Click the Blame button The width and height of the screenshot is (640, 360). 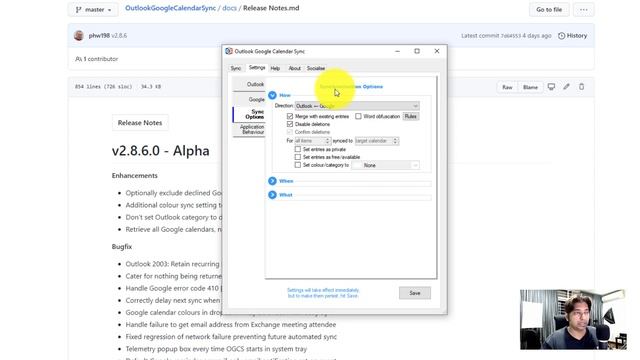pyautogui.click(x=530, y=87)
